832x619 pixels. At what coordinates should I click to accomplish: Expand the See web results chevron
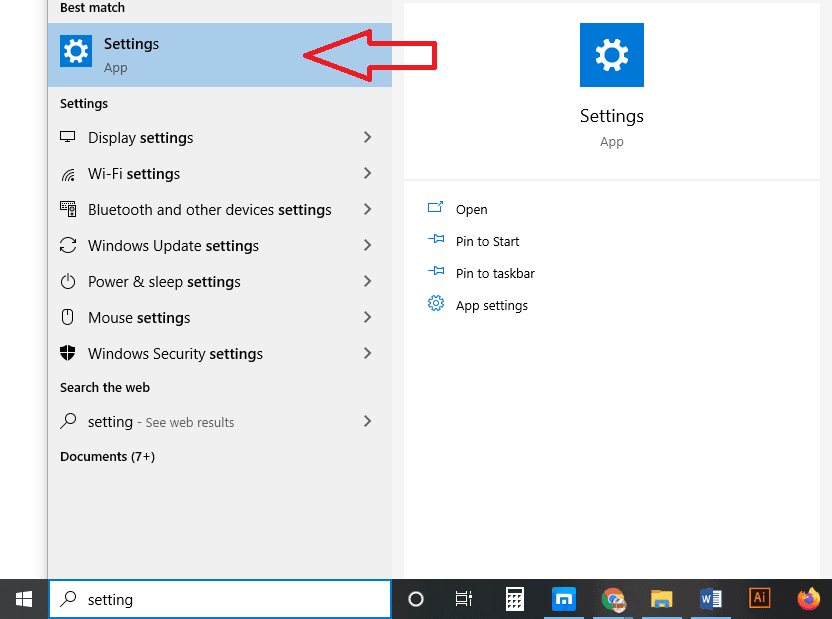[x=367, y=421]
